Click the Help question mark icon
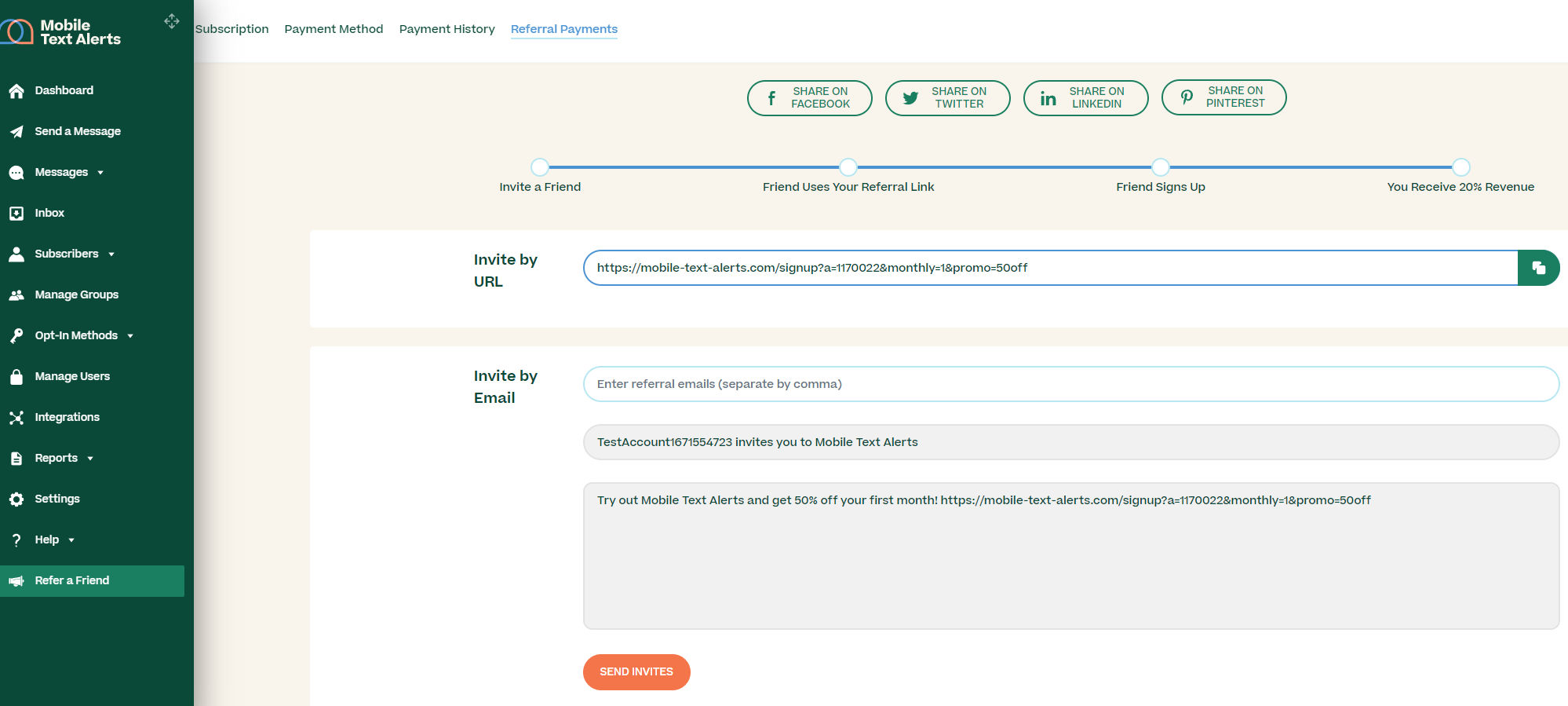The image size is (1568, 706). pos(16,540)
